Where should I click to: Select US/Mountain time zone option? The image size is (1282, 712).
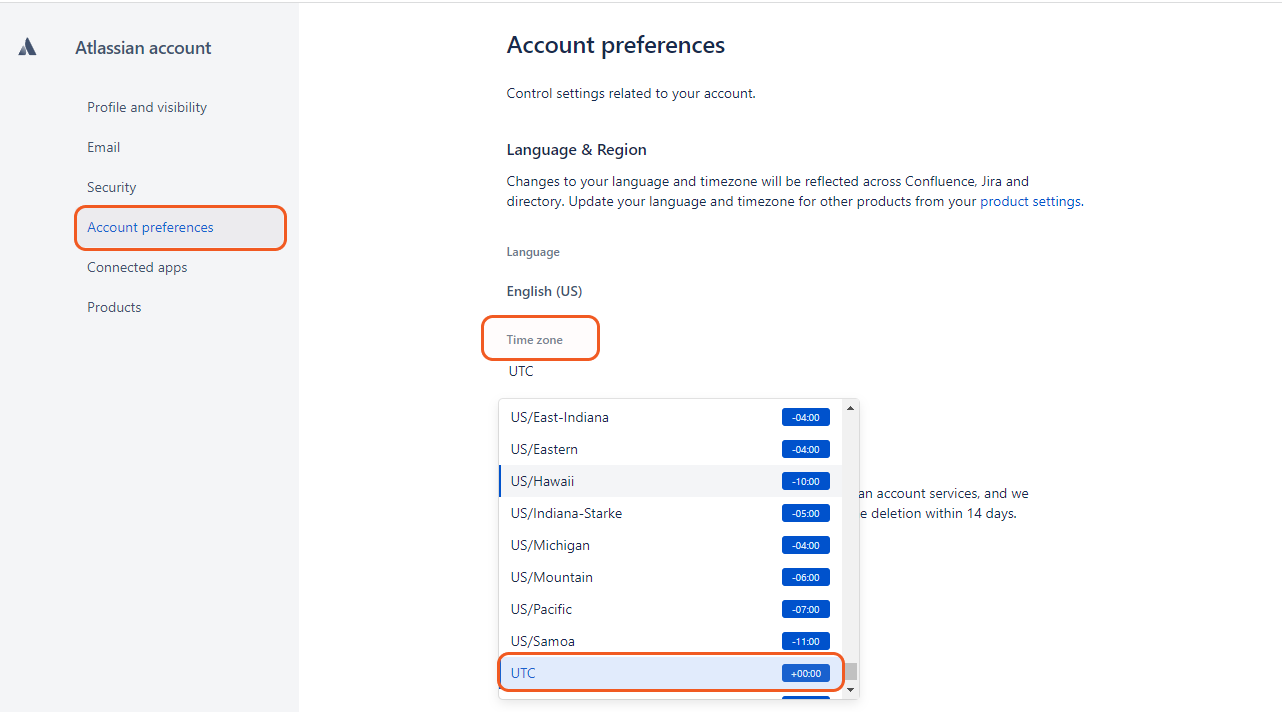(551, 577)
